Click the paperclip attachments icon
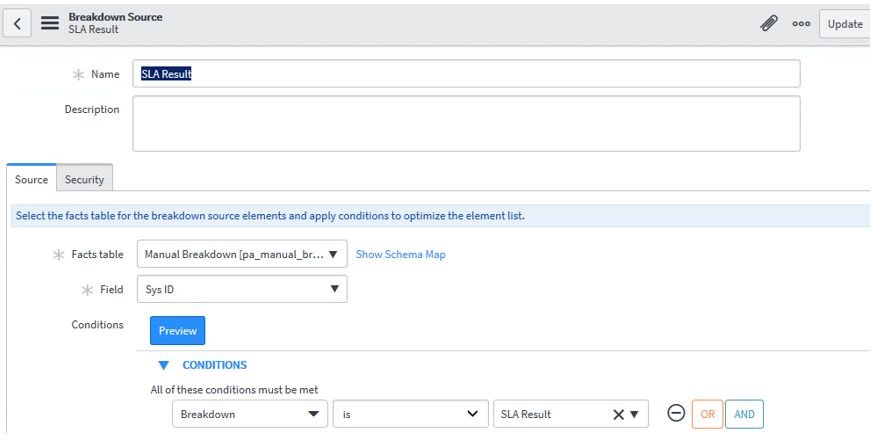Image resolution: width=872 pixels, height=442 pixels. click(768, 23)
